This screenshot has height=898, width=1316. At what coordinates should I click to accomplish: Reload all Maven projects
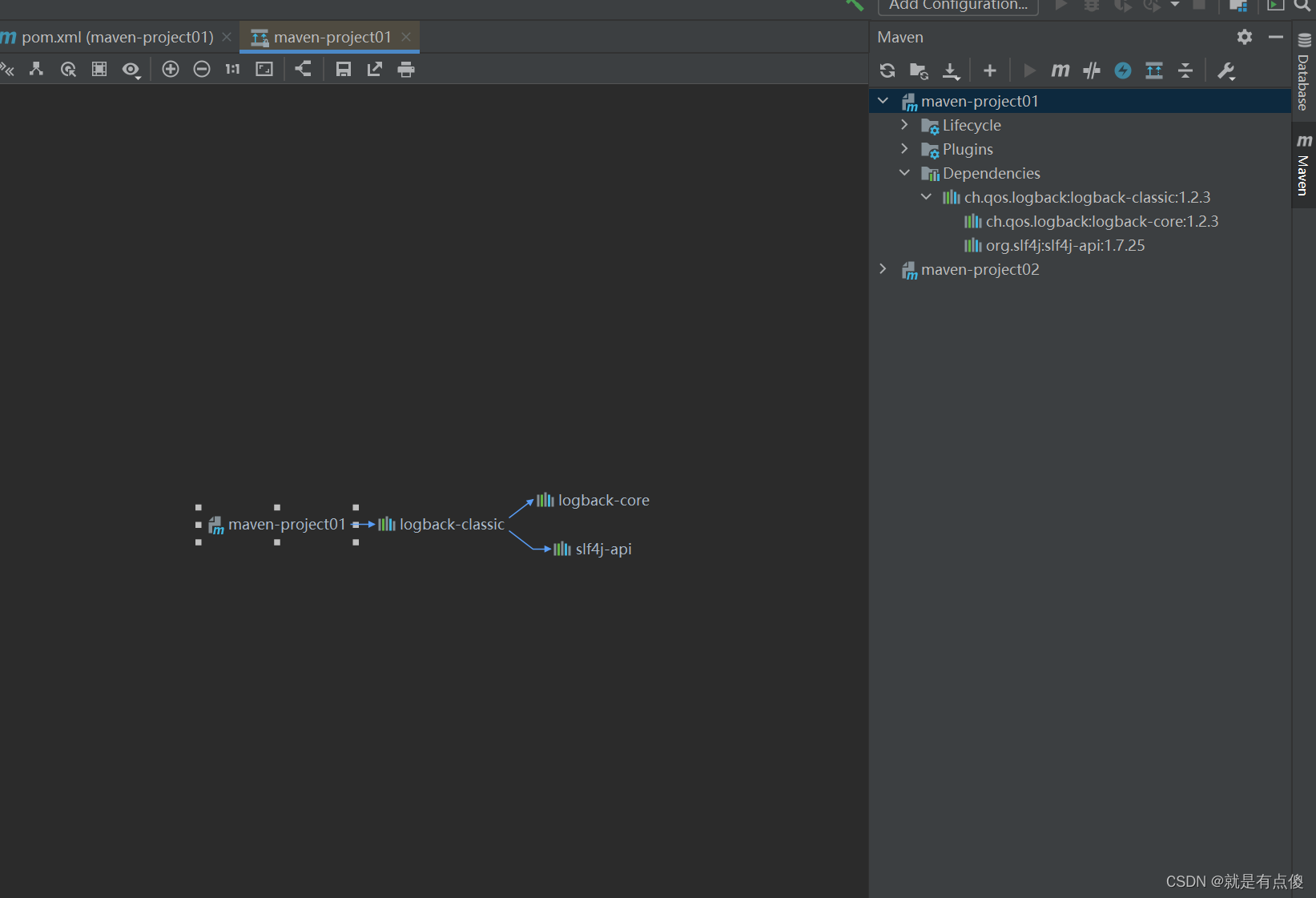coord(887,70)
